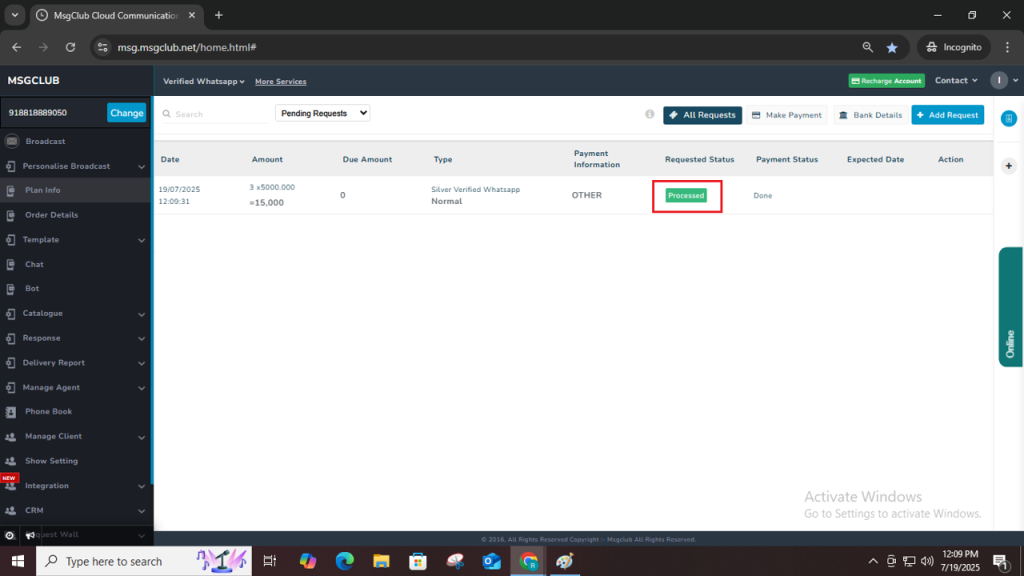This screenshot has width=1024, height=576.
Task: Click the Change number button
Action: [127, 112]
